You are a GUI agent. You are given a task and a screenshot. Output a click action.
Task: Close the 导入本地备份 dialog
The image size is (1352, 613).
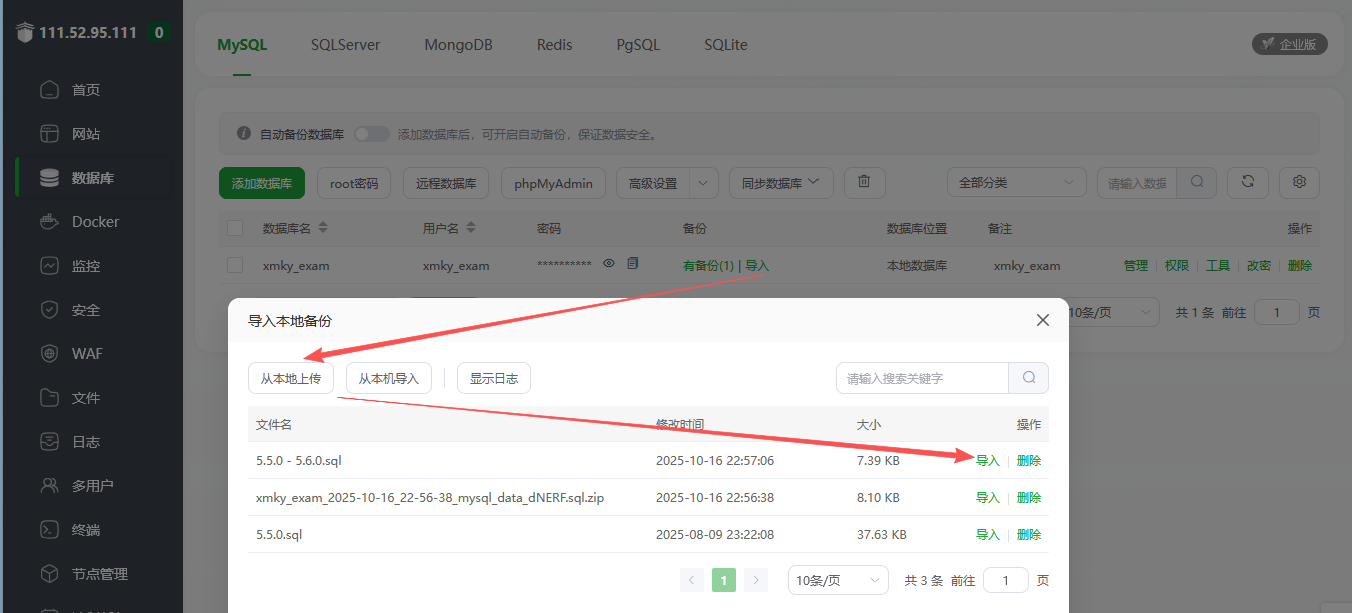[x=1042, y=320]
